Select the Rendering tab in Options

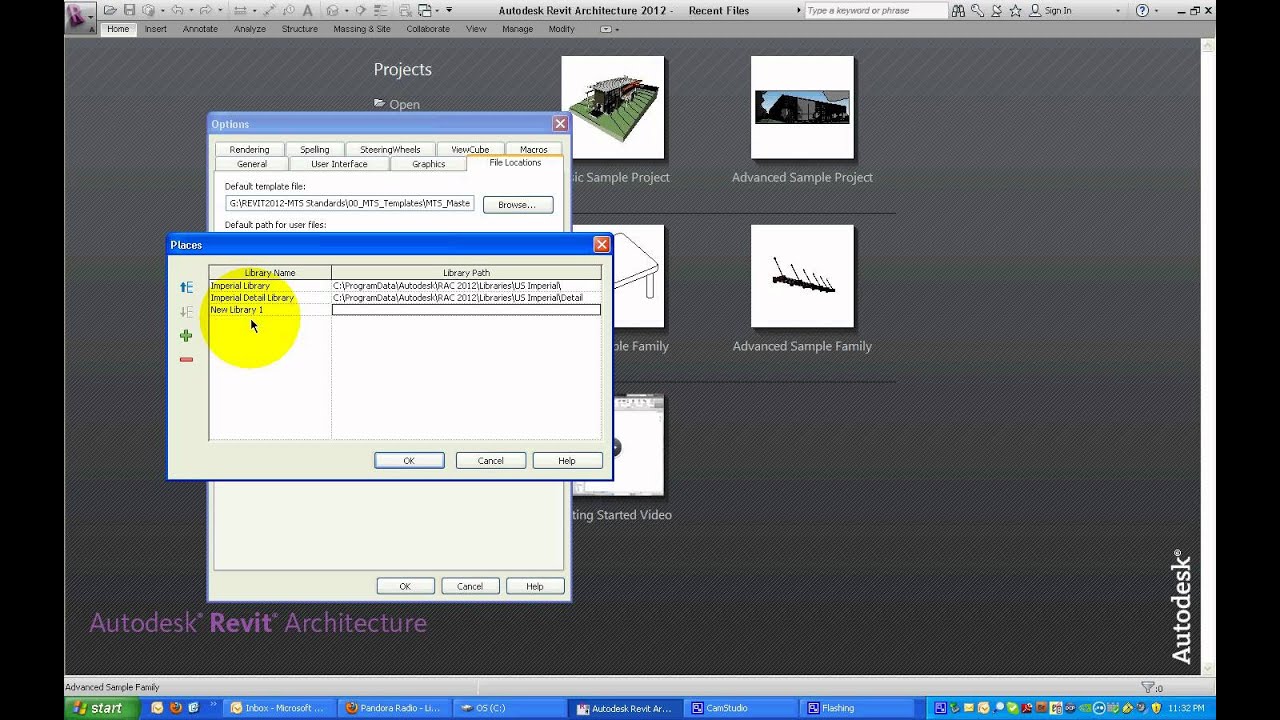click(x=249, y=150)
